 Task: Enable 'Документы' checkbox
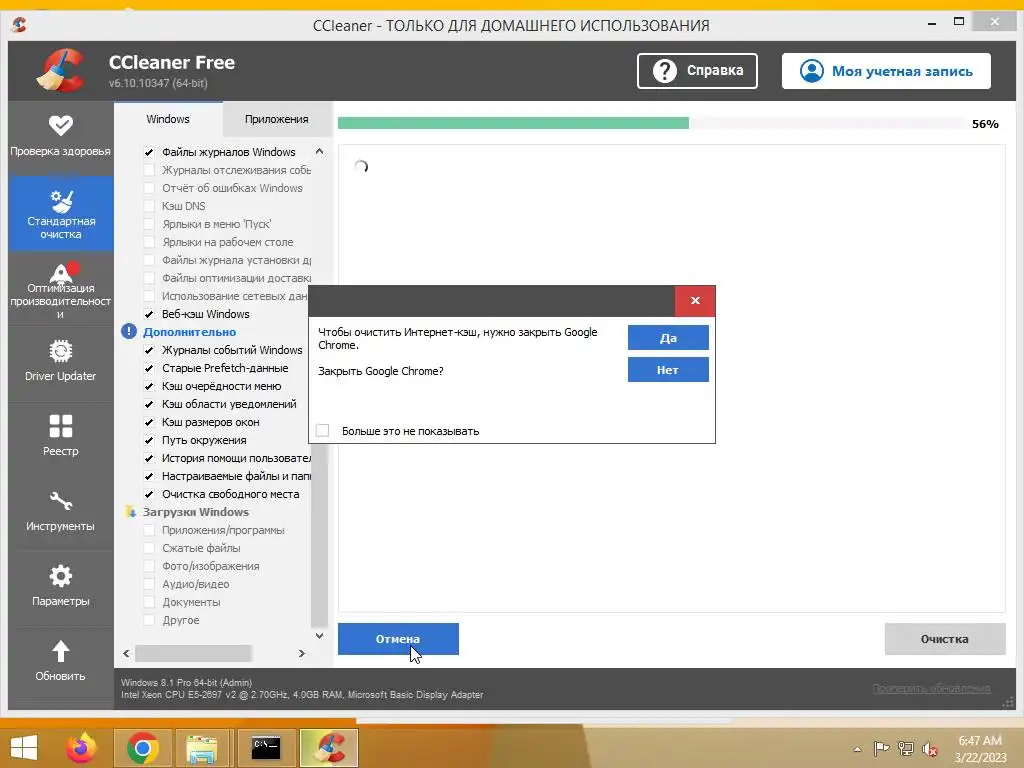pyautogui.click(x=149, y=602)
